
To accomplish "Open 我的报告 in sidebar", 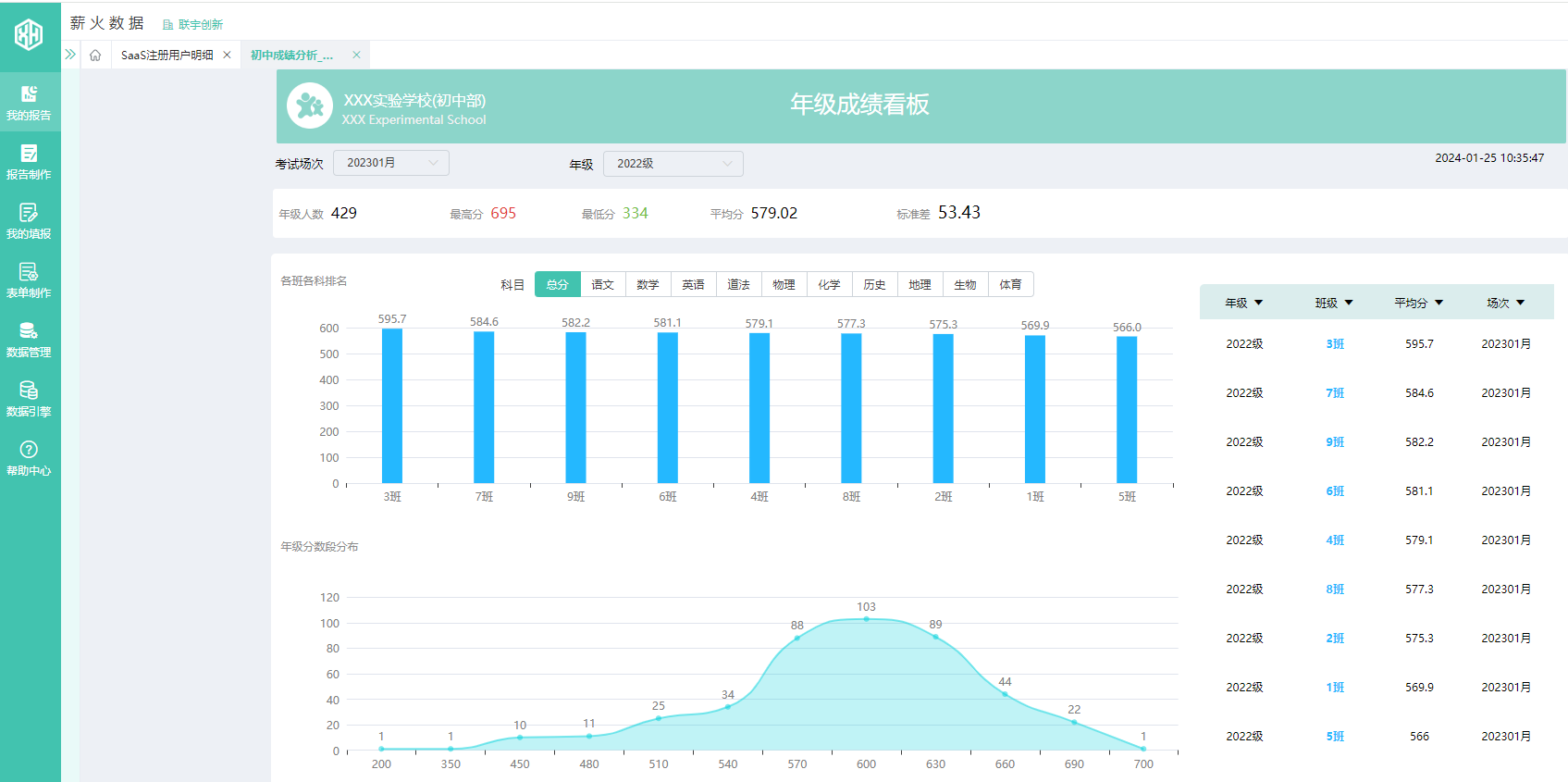I will [x=30, y=102].
